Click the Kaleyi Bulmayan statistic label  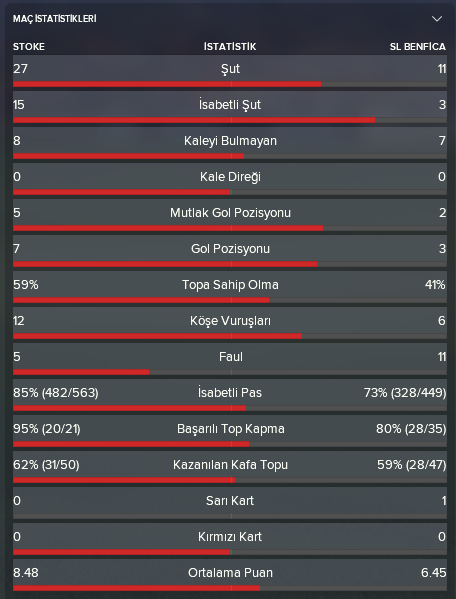pos(230,141)
